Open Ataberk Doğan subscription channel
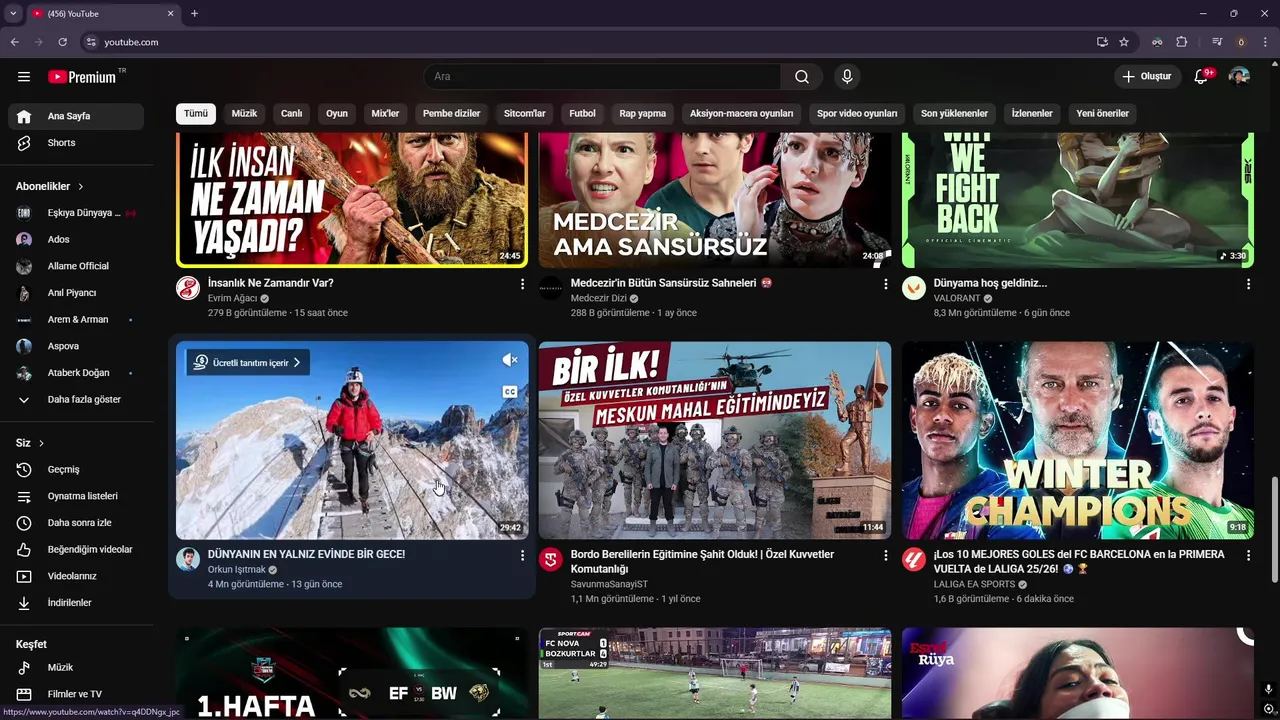The height and width of the screenshot is (720, 1280). 76,373
